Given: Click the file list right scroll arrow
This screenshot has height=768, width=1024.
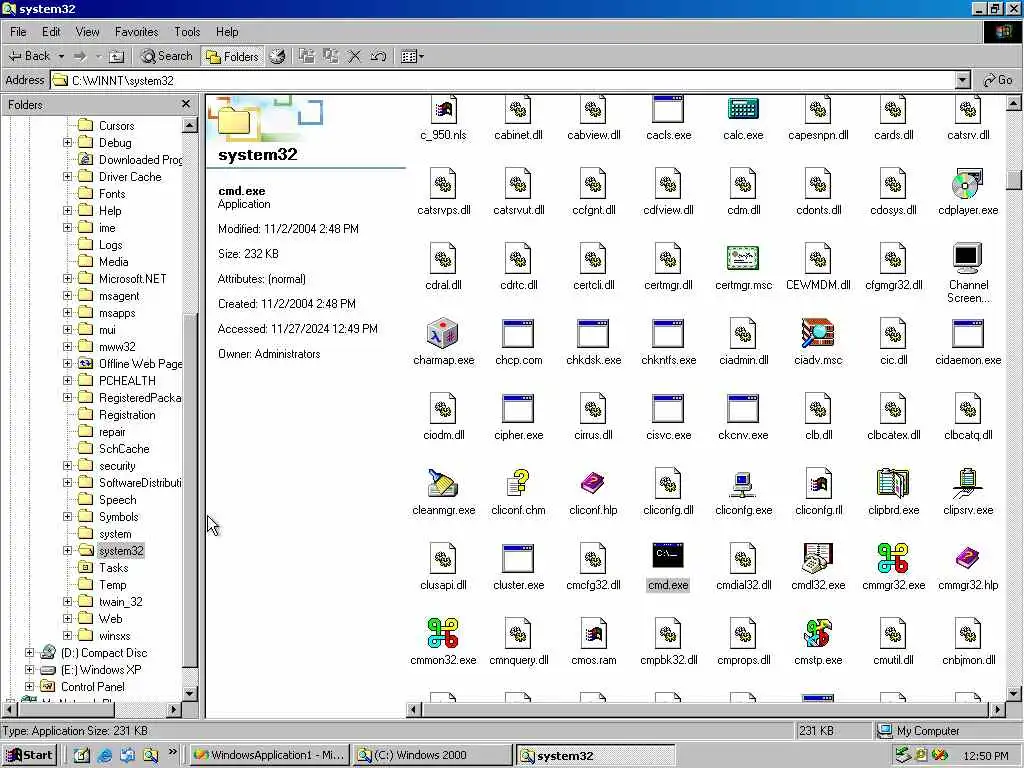Looking at the screenshot, I should coord(997,709).
